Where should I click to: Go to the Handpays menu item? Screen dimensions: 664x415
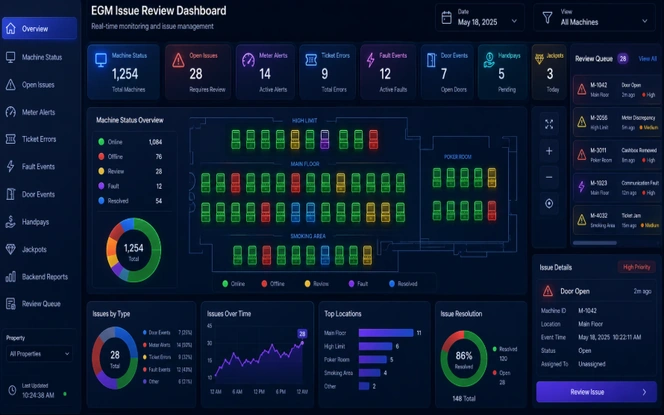click(x=39, y=221)
